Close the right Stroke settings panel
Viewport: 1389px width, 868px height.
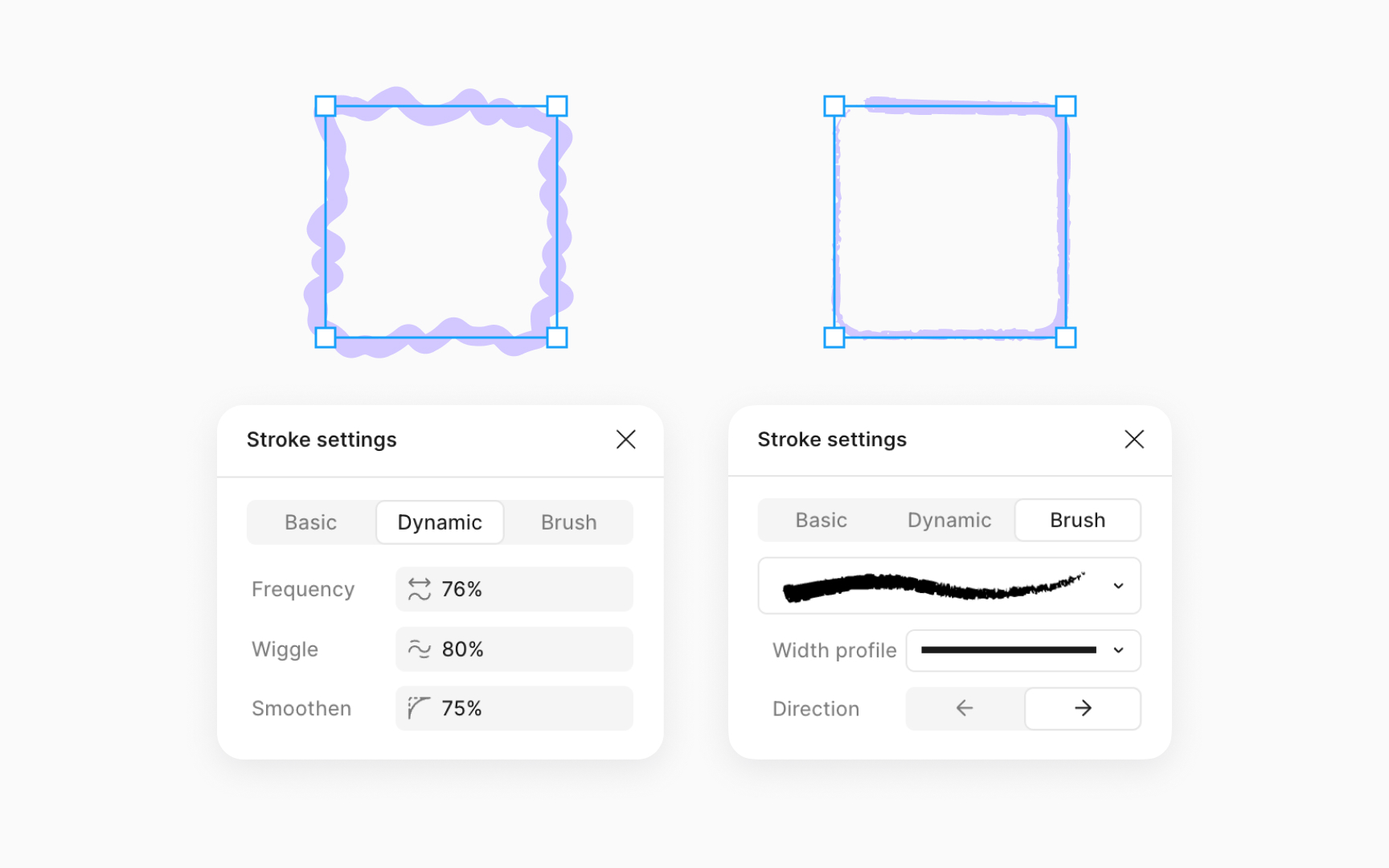point(1133,440)
